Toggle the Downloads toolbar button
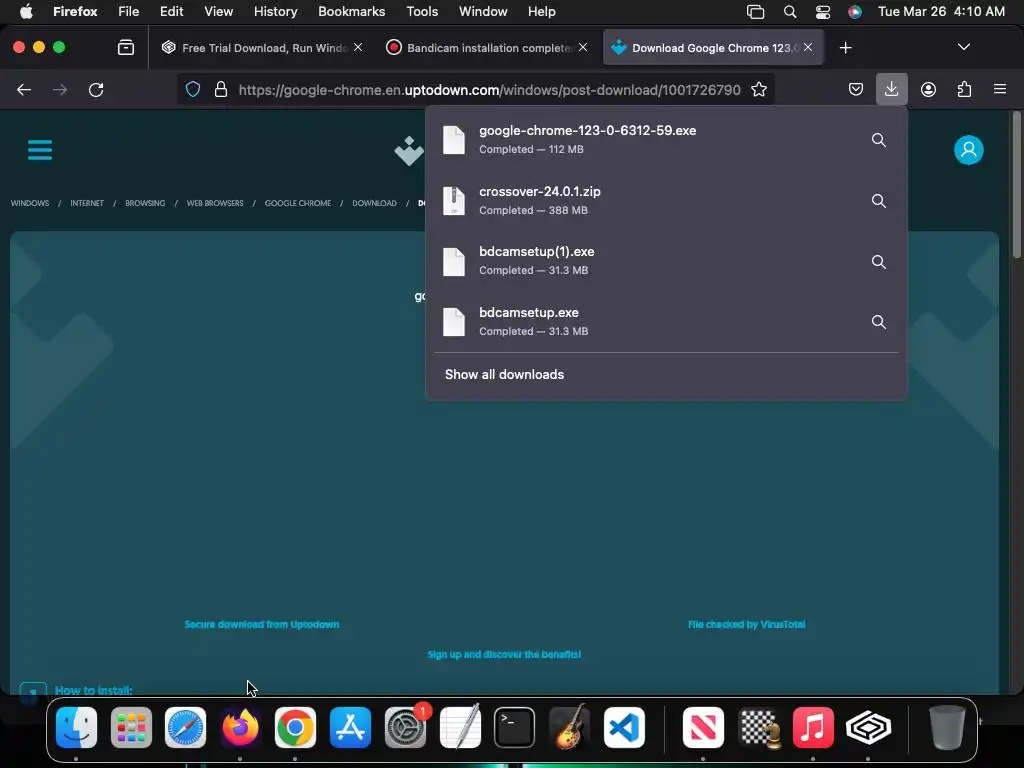Image resolution: width=1024 pixels, height=768 pixels. tap(891, 89)
